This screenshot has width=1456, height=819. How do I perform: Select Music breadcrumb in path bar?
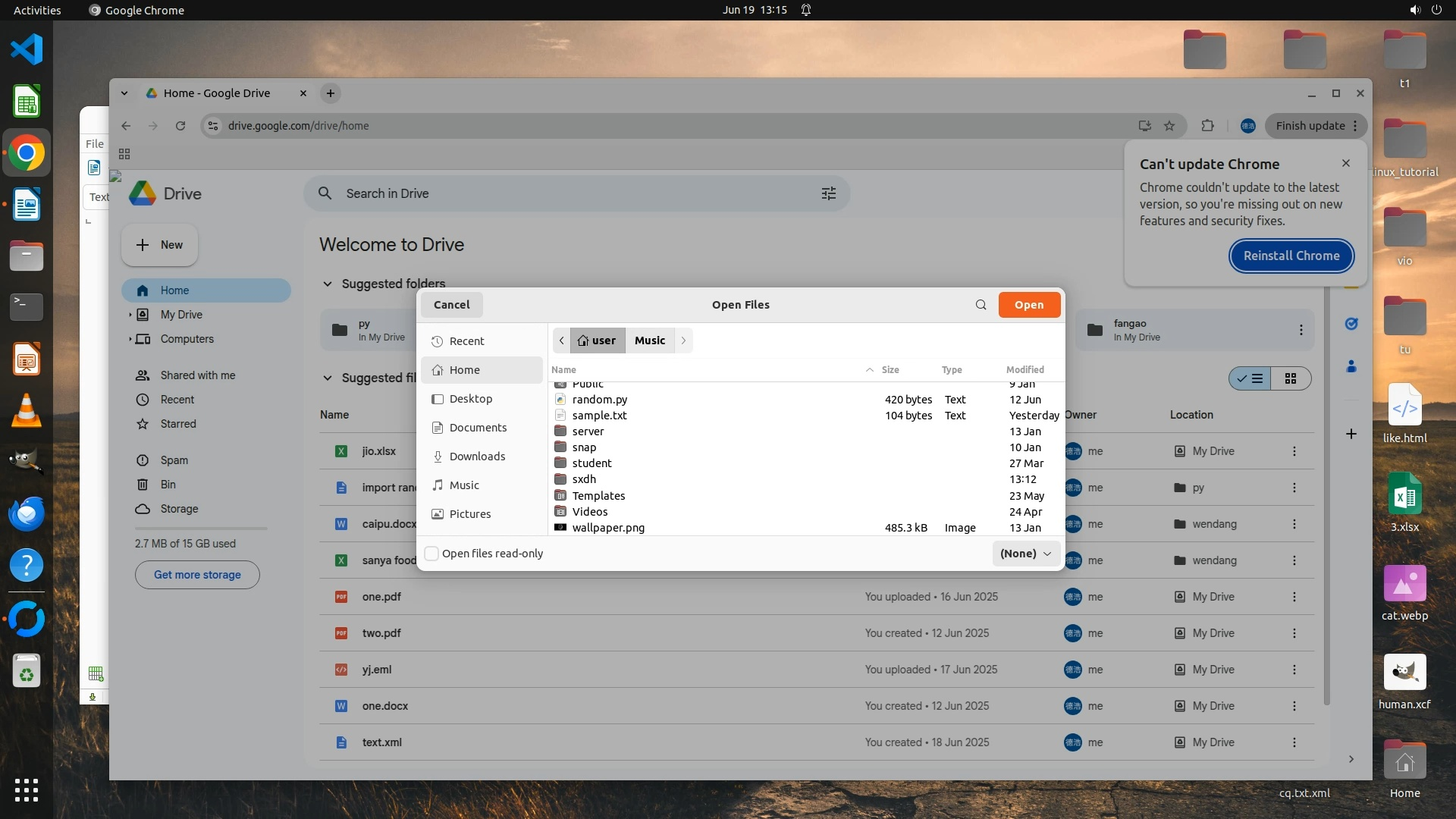click(649, 340)
